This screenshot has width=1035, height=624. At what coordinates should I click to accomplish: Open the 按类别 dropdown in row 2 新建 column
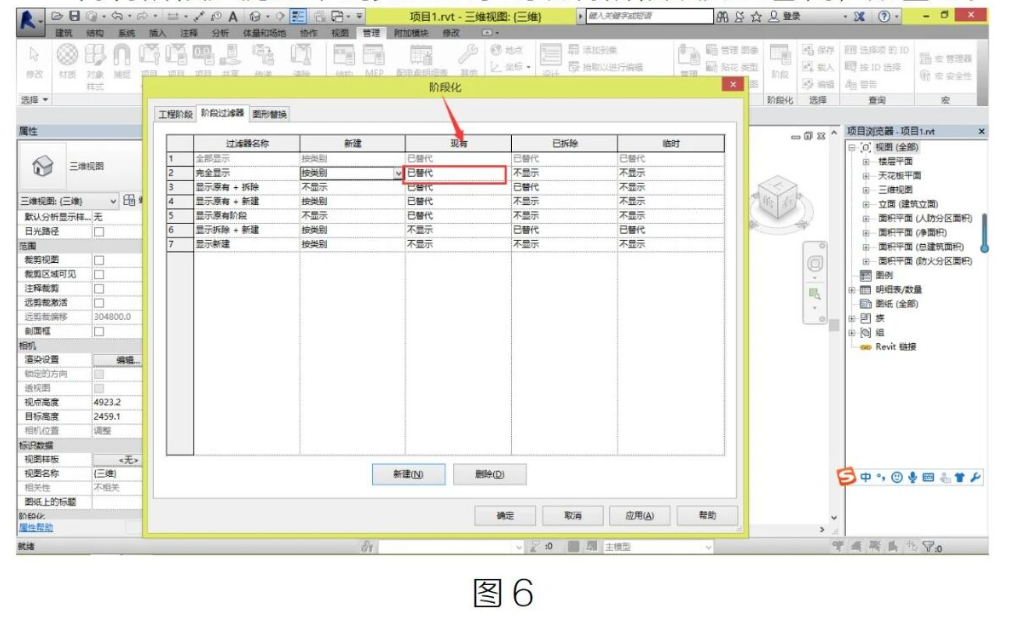pyautogui.click(x=398, y=173)
